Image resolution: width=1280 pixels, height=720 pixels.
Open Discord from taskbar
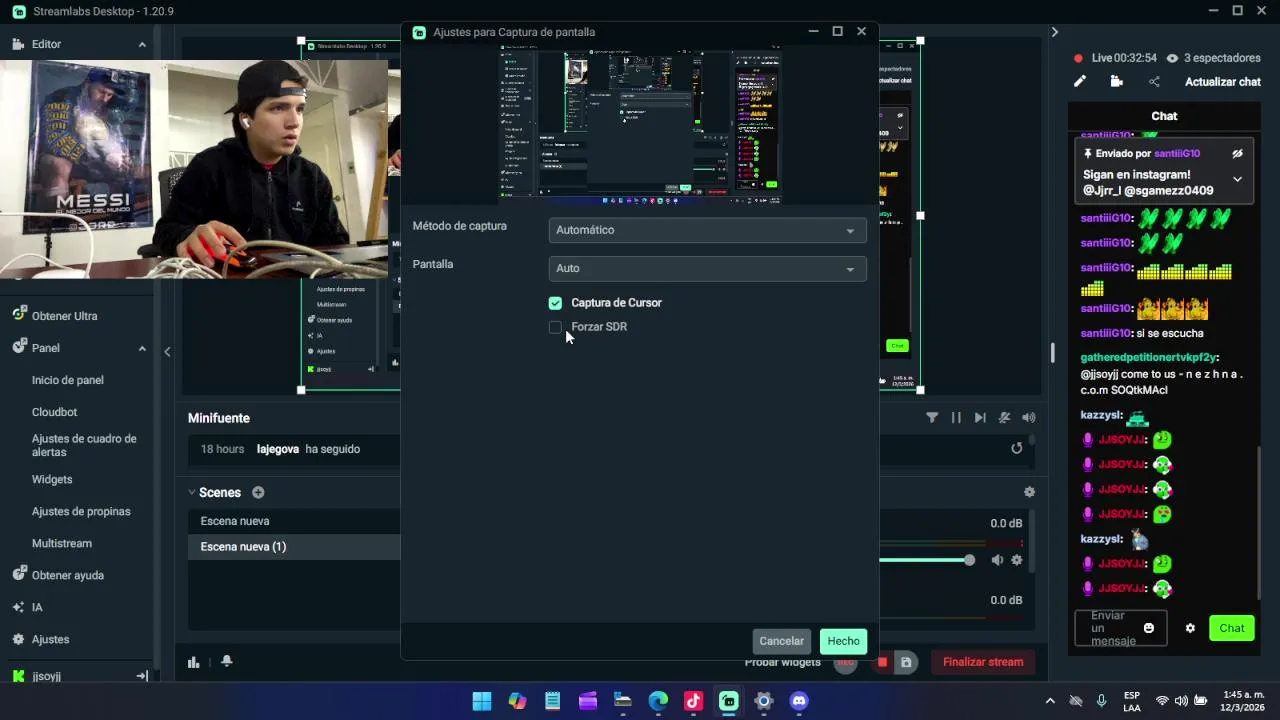(799, 701)
